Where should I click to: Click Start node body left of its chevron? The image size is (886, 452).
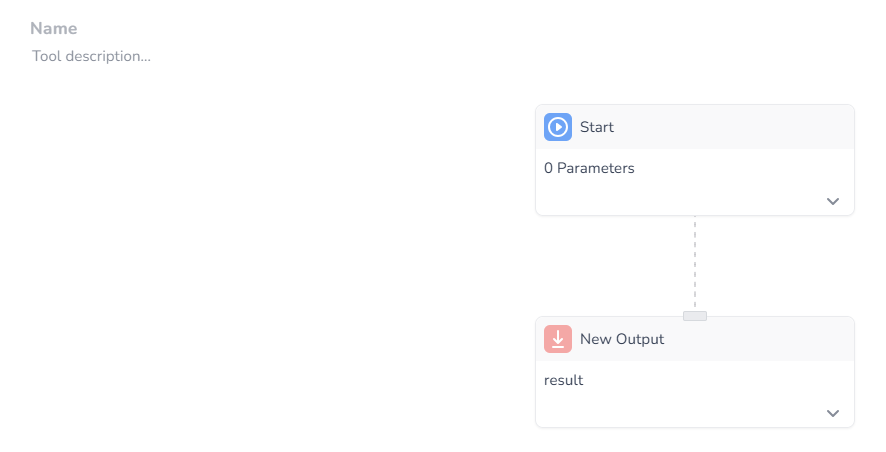(678, 201)
